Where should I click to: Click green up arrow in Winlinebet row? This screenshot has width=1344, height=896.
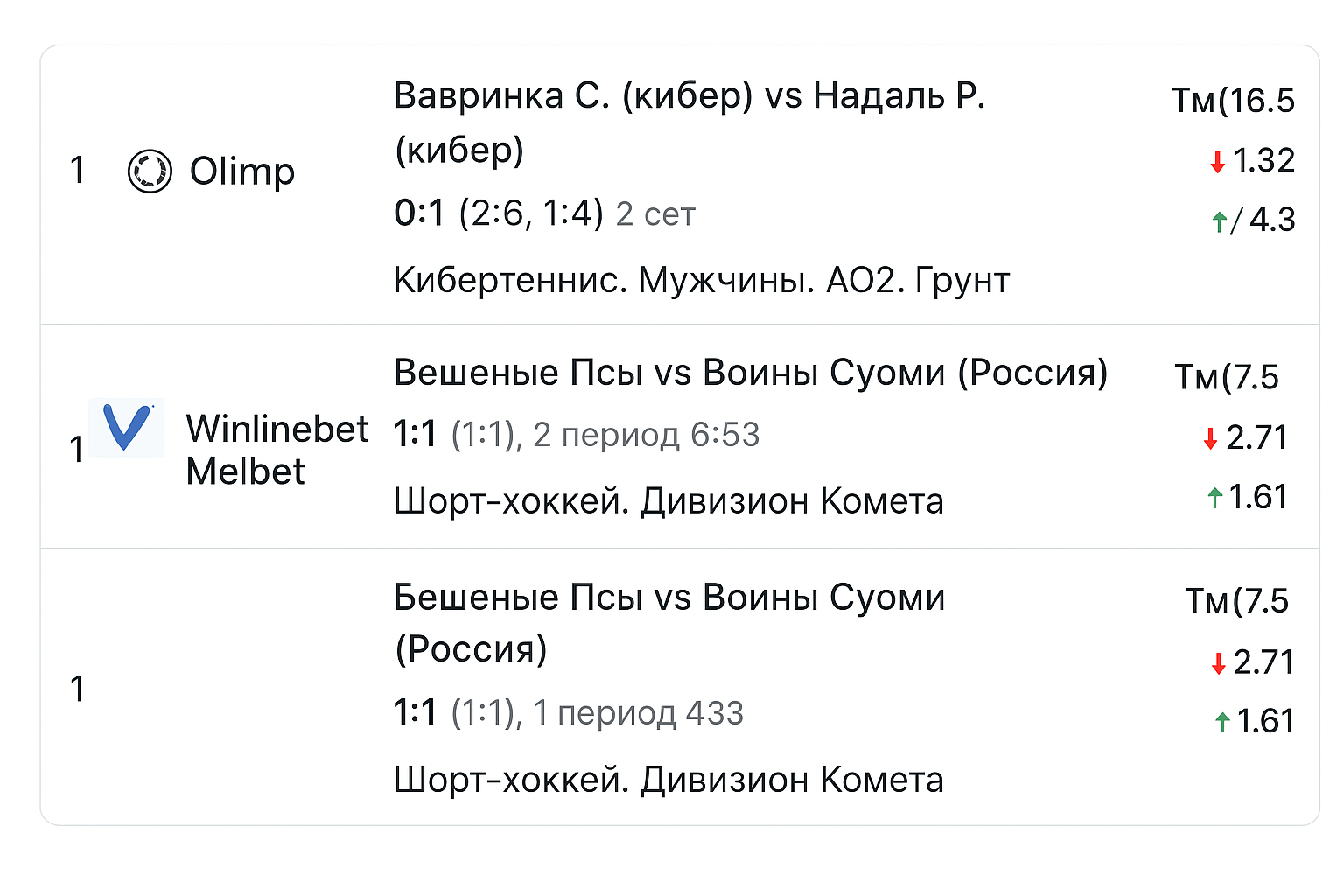[1214, 498]
